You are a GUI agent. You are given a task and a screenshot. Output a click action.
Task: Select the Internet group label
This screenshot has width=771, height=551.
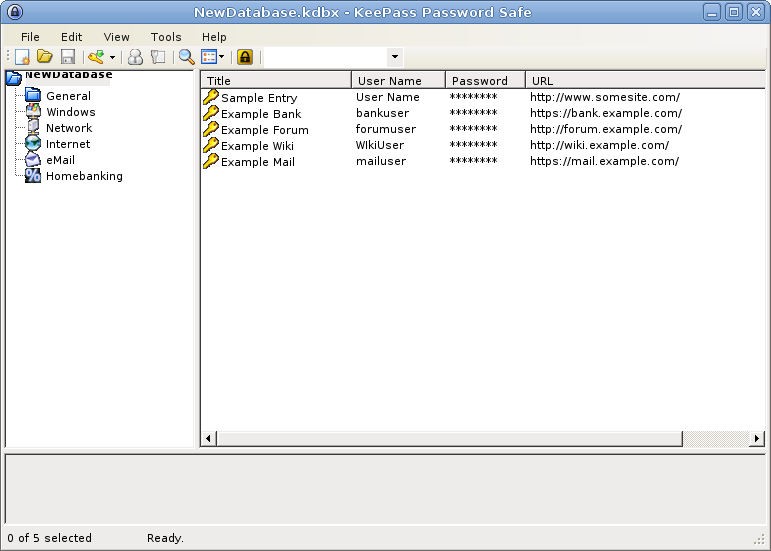pyautogui.click(x=68, y=144)
